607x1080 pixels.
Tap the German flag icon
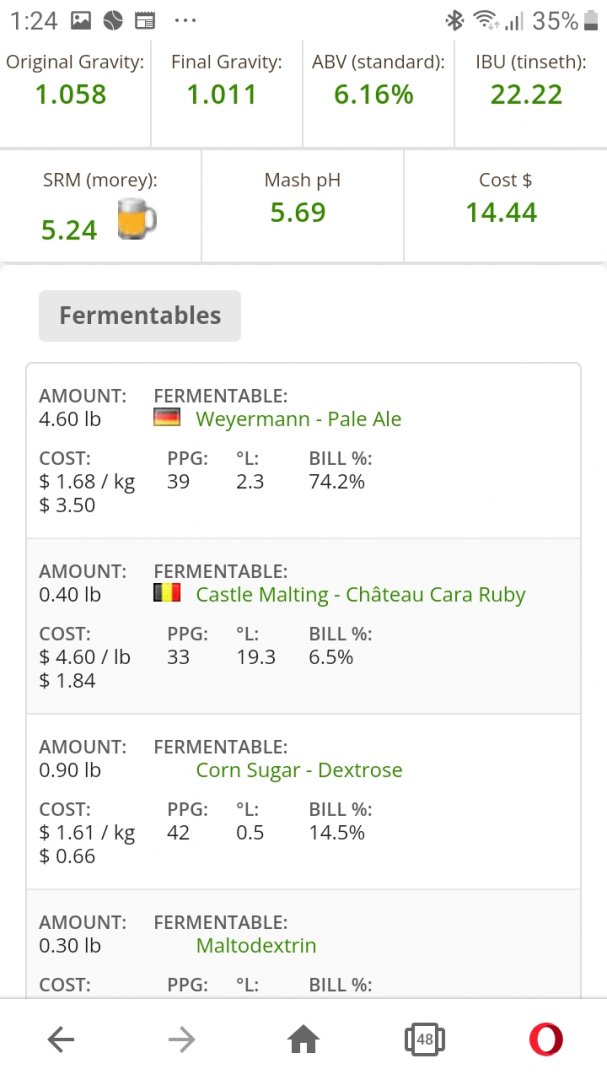click(x=167, y=417)
